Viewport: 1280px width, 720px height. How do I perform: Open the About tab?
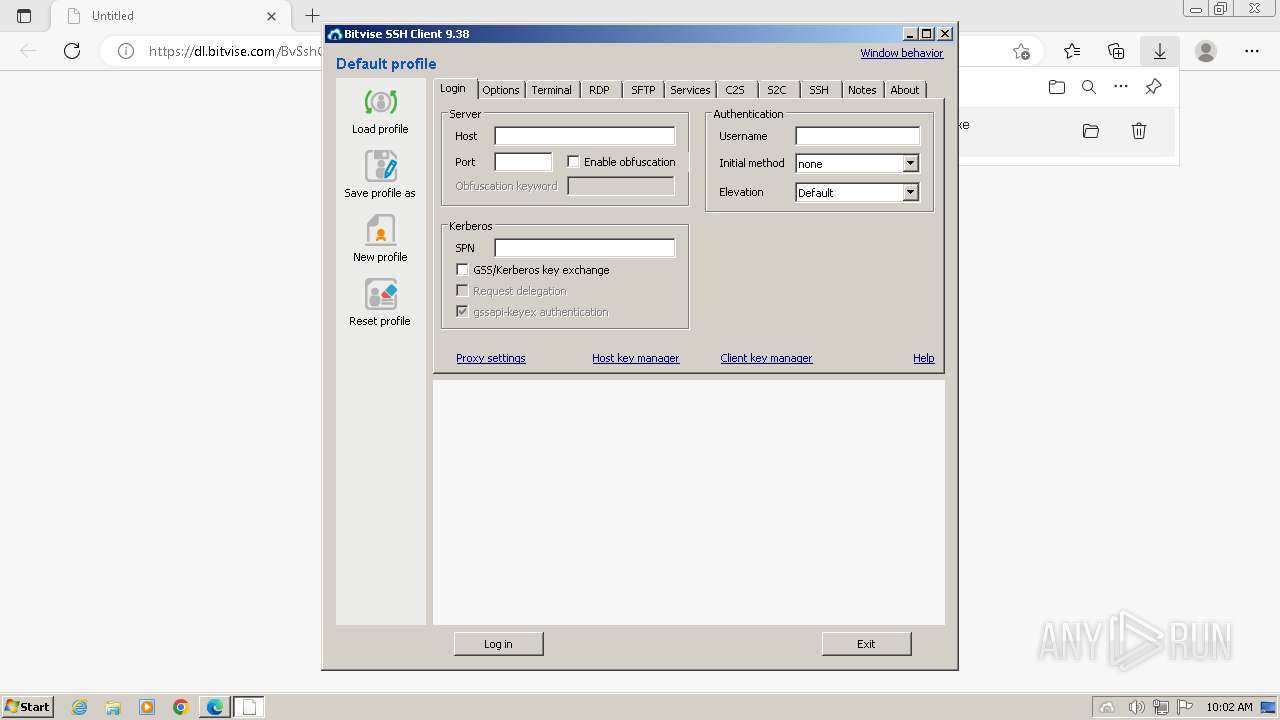[x=905, y=90]
